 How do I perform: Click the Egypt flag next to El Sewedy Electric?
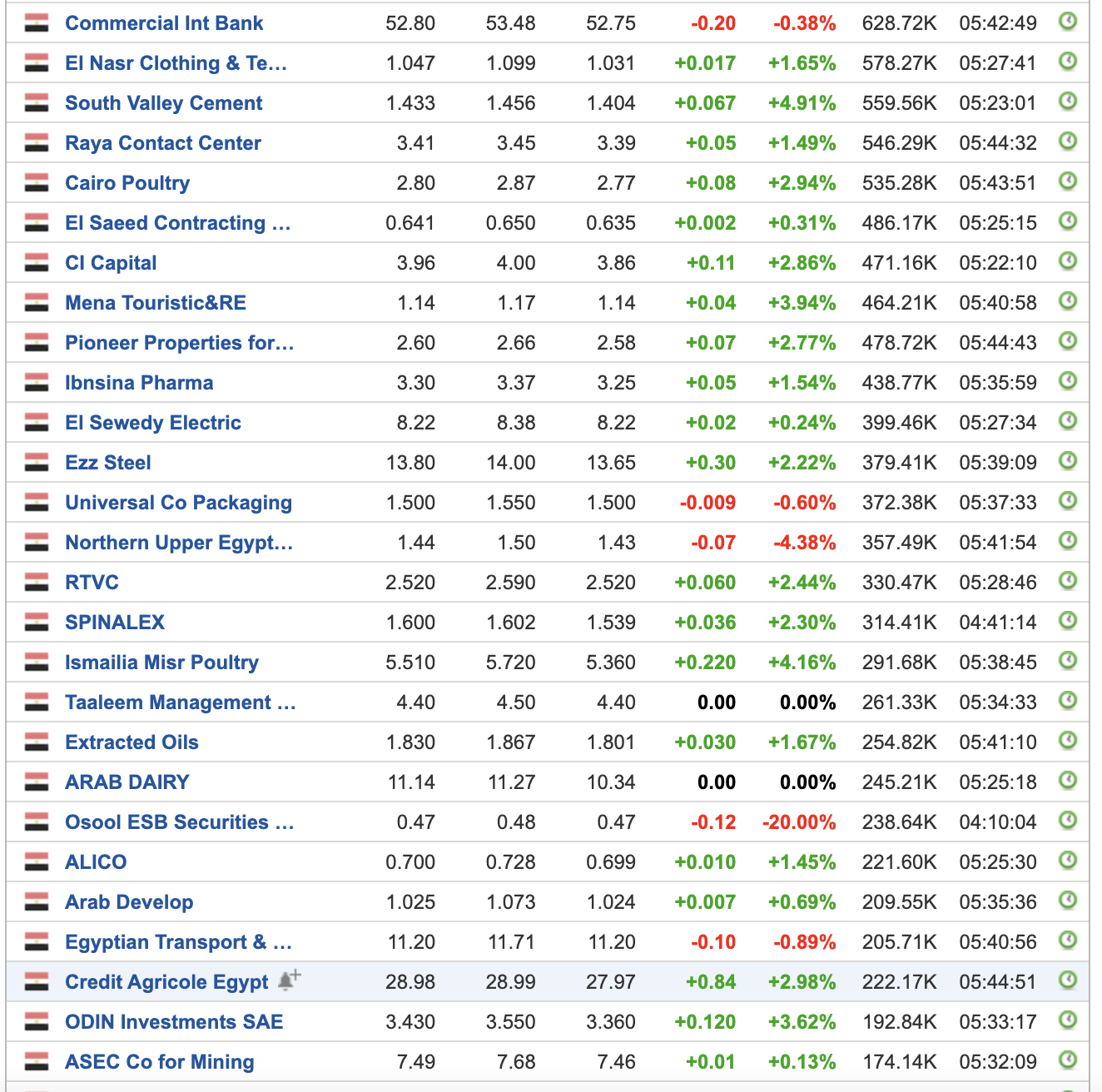[x=37, y=423]
